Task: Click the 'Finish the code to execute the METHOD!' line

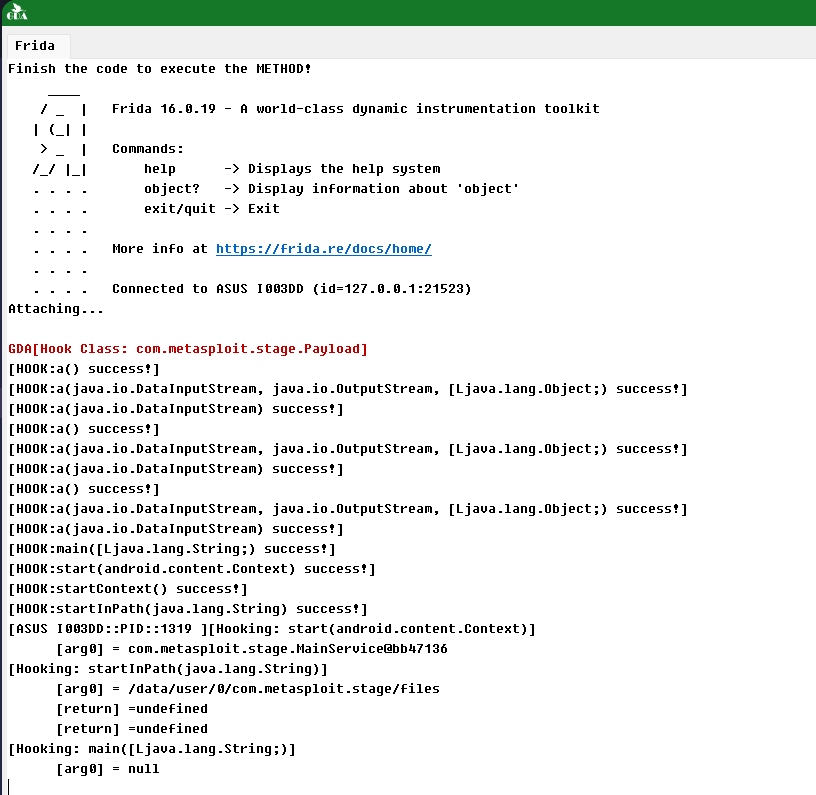Action: (x=160, y=69)
